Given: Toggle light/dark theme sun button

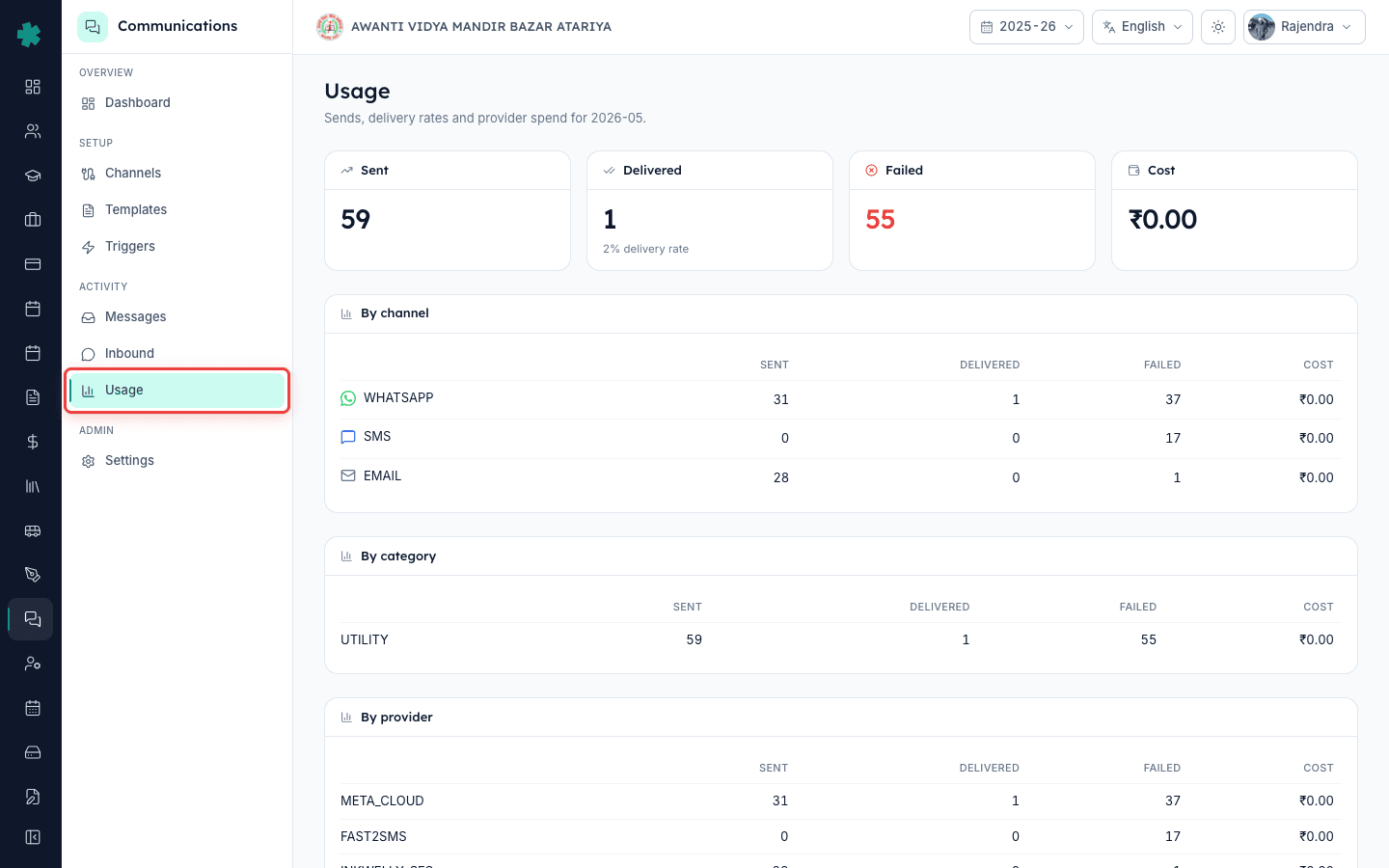Looking at the screenshot, I should tap(1218, 27).
